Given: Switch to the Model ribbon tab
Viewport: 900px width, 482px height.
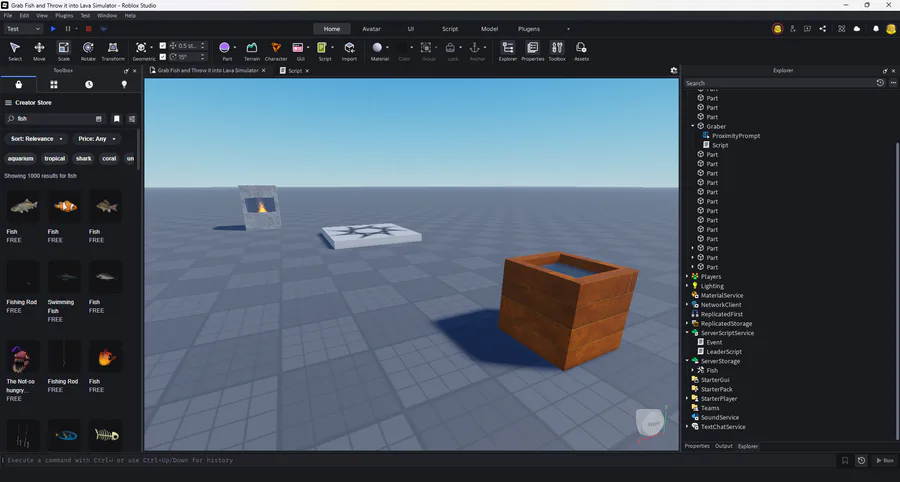Looking at the screenshot, I should (x=490, y=29).
